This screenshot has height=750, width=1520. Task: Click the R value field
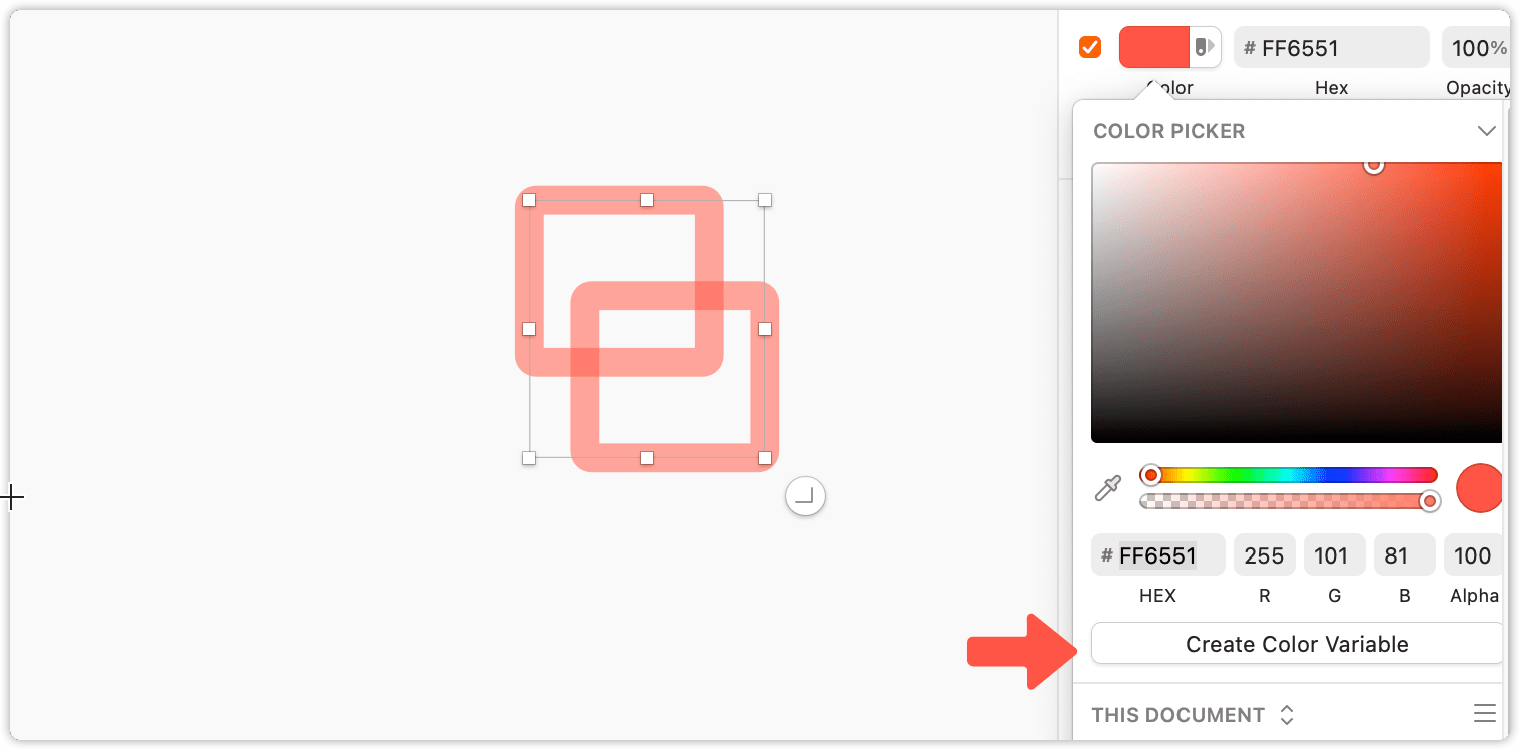pyautogui.click(x=1265, y=555)
